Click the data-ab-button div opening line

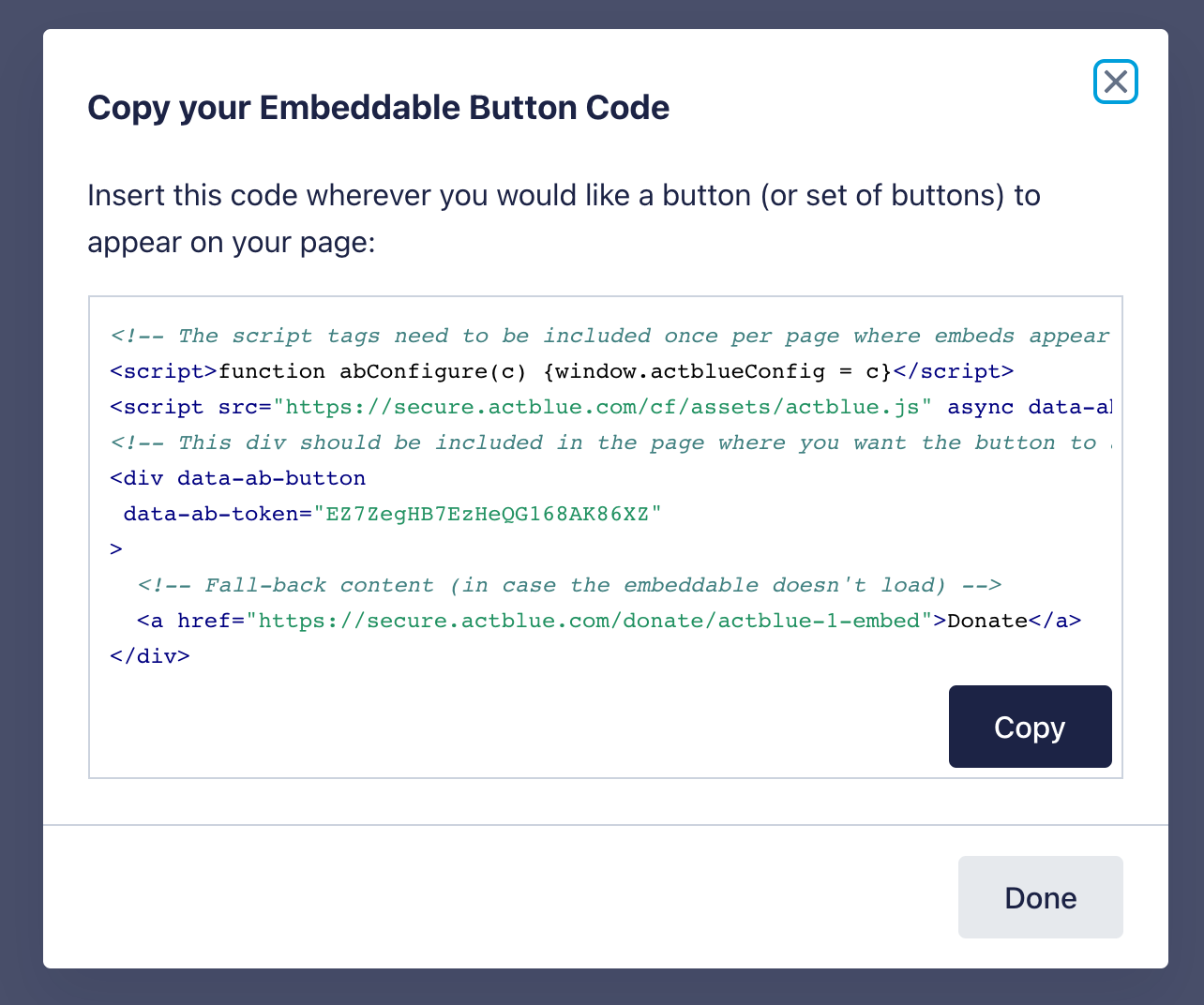[238, 478]
